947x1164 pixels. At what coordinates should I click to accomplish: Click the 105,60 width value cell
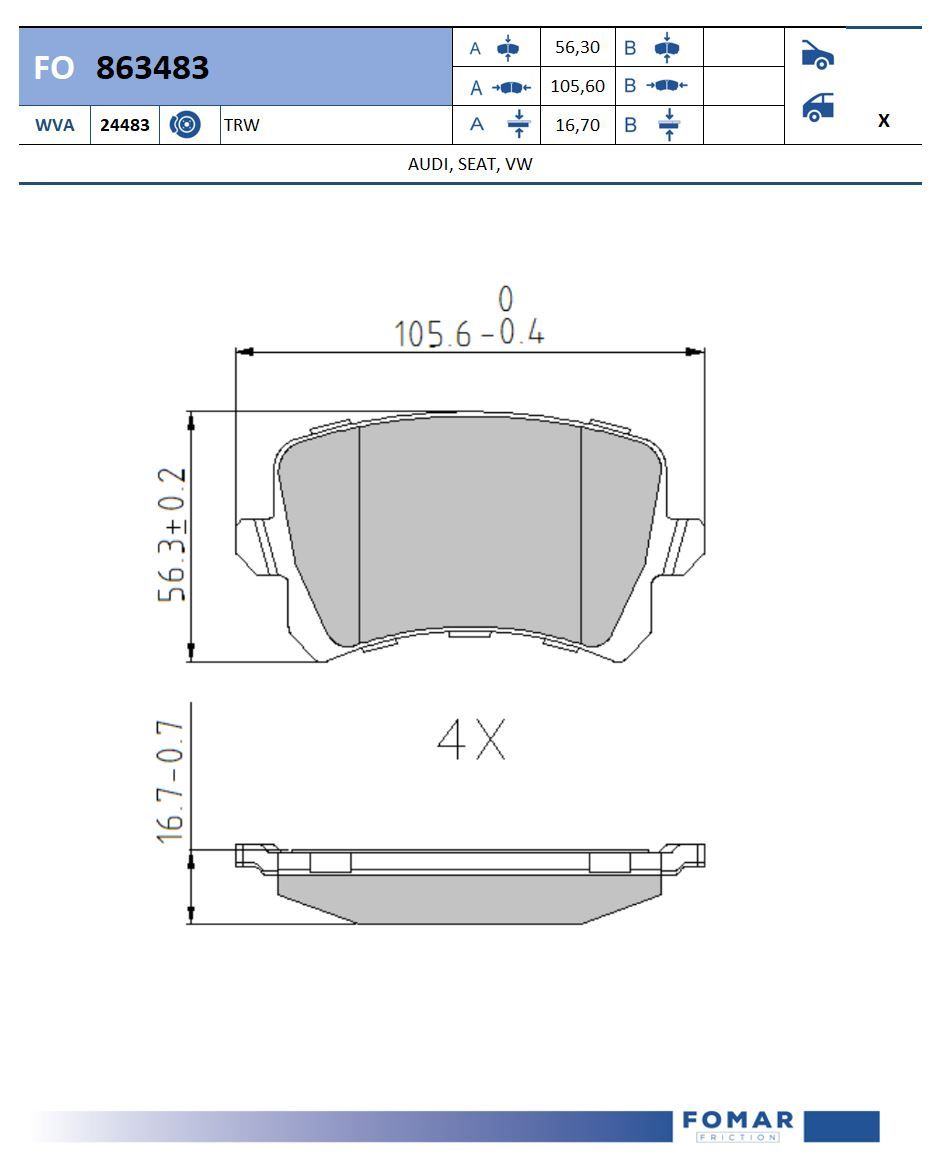[577, 86]
